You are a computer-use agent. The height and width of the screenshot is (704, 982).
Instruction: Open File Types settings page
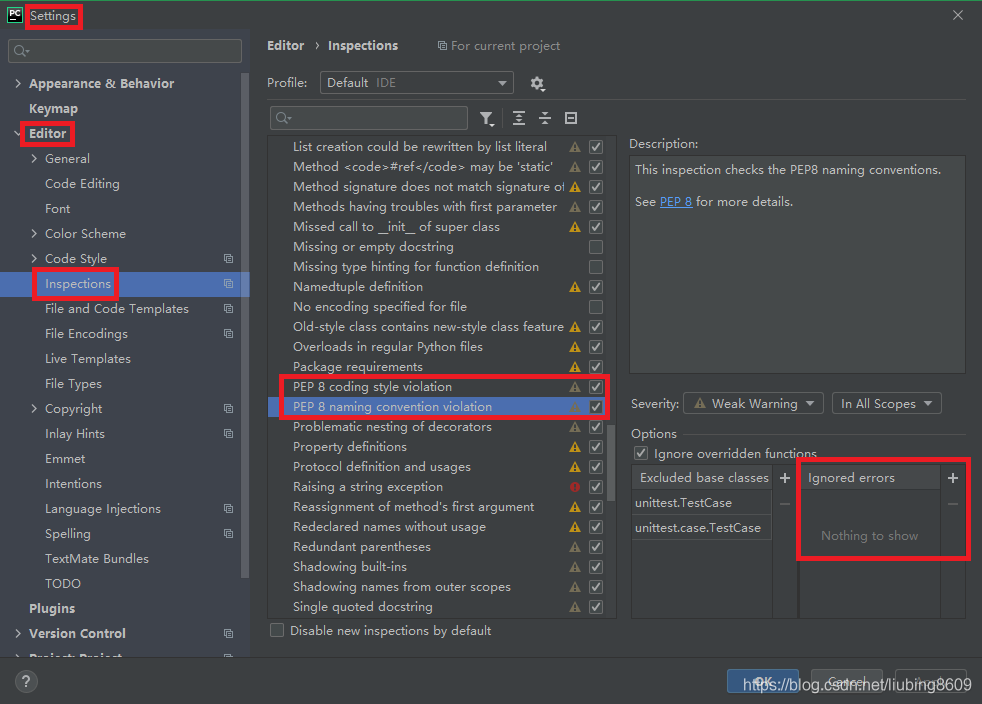[73, 384]
